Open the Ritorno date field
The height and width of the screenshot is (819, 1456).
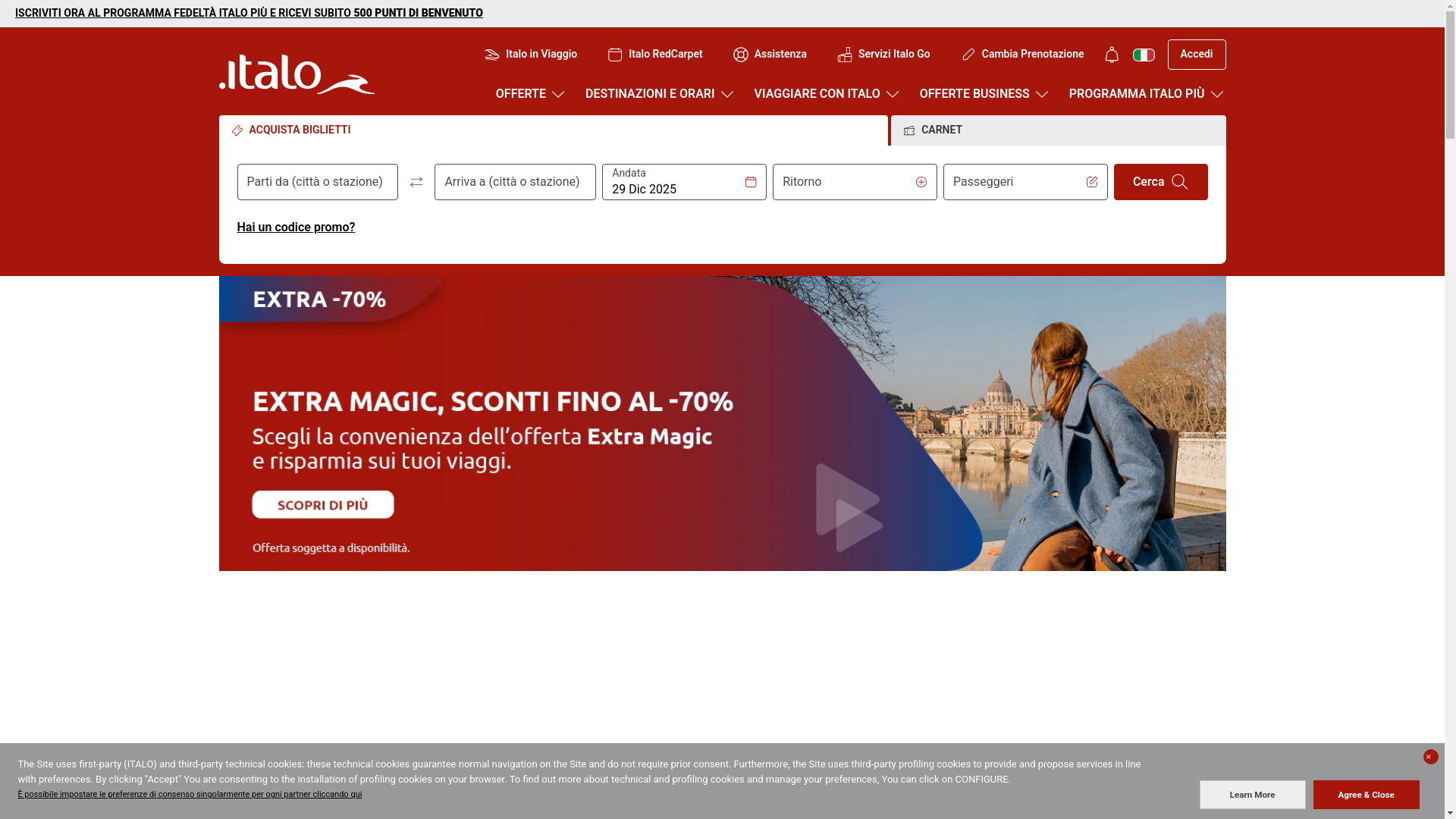[x=855, y=182]
